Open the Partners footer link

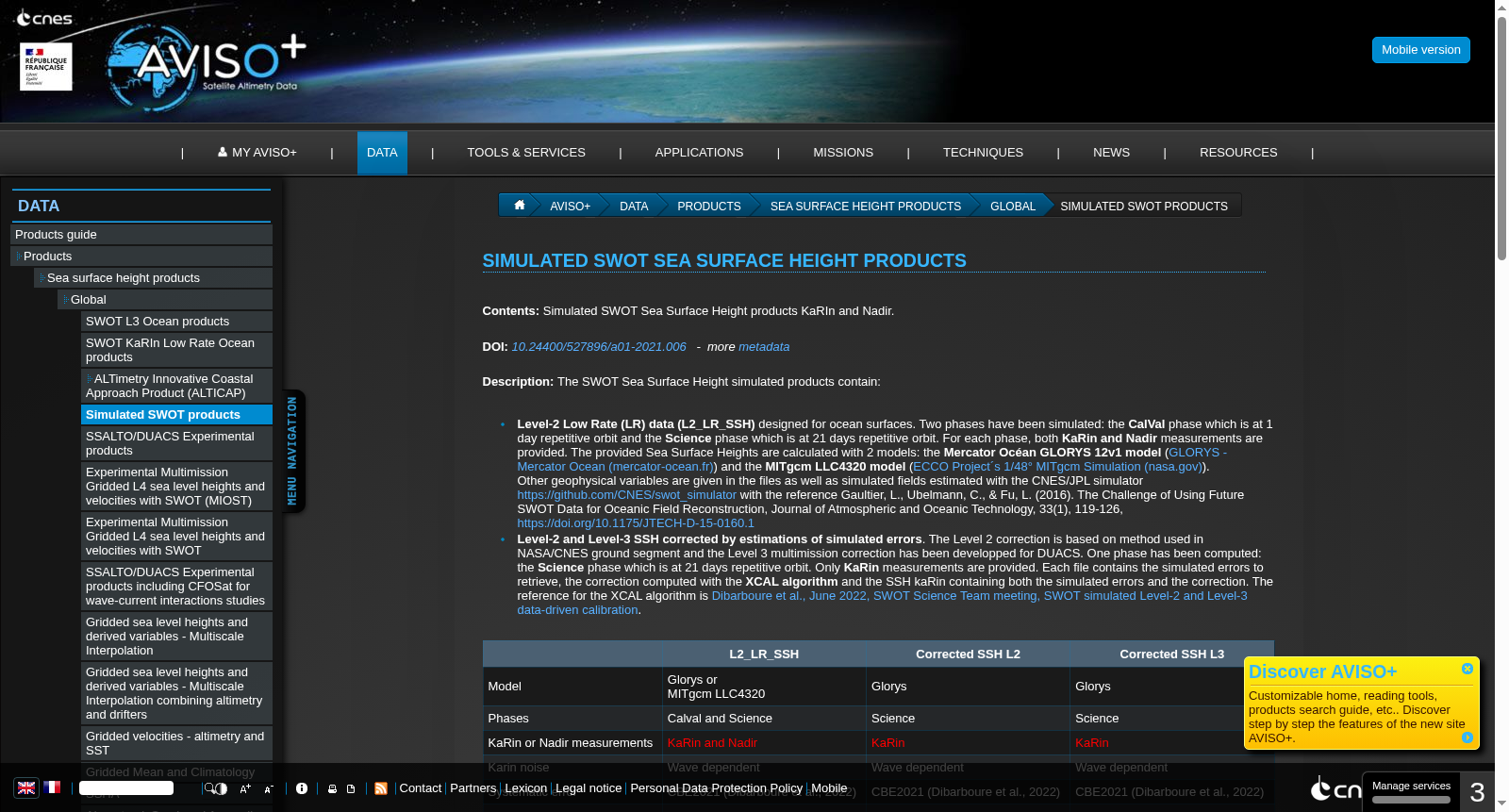click(x=473, y=788)
